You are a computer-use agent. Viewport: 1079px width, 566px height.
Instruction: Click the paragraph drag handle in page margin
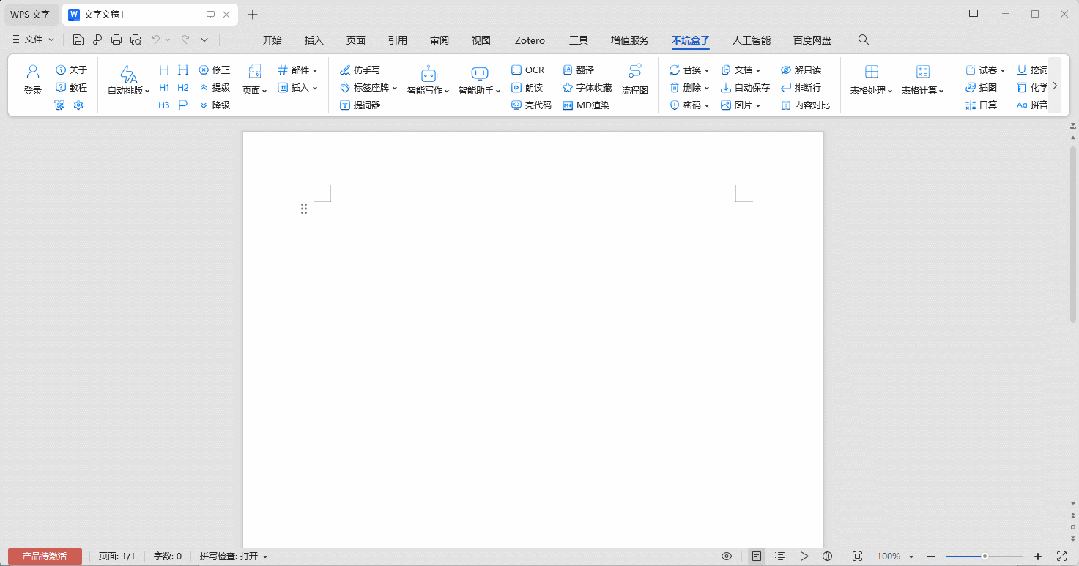[303, 208]
